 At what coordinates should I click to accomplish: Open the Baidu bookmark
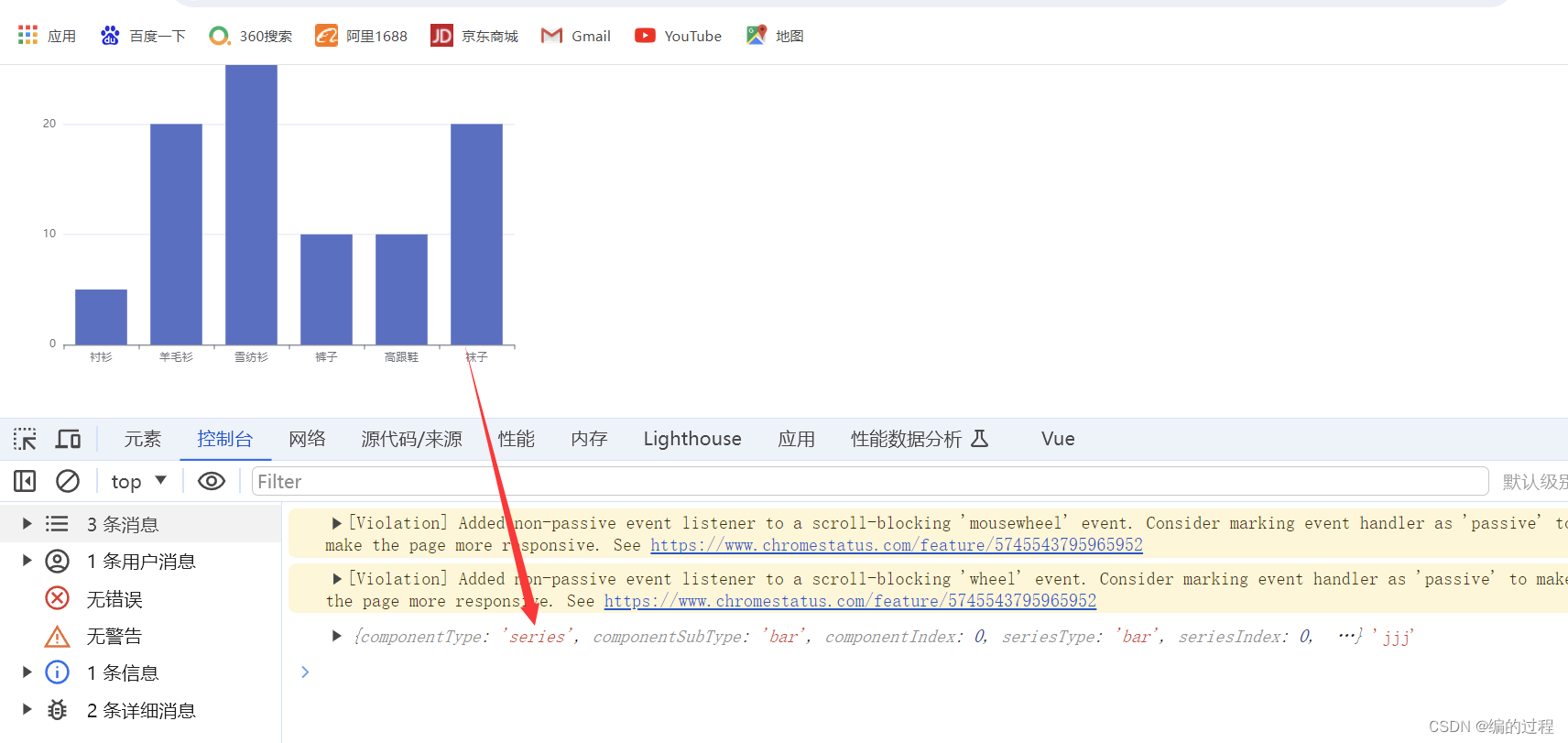143,36
